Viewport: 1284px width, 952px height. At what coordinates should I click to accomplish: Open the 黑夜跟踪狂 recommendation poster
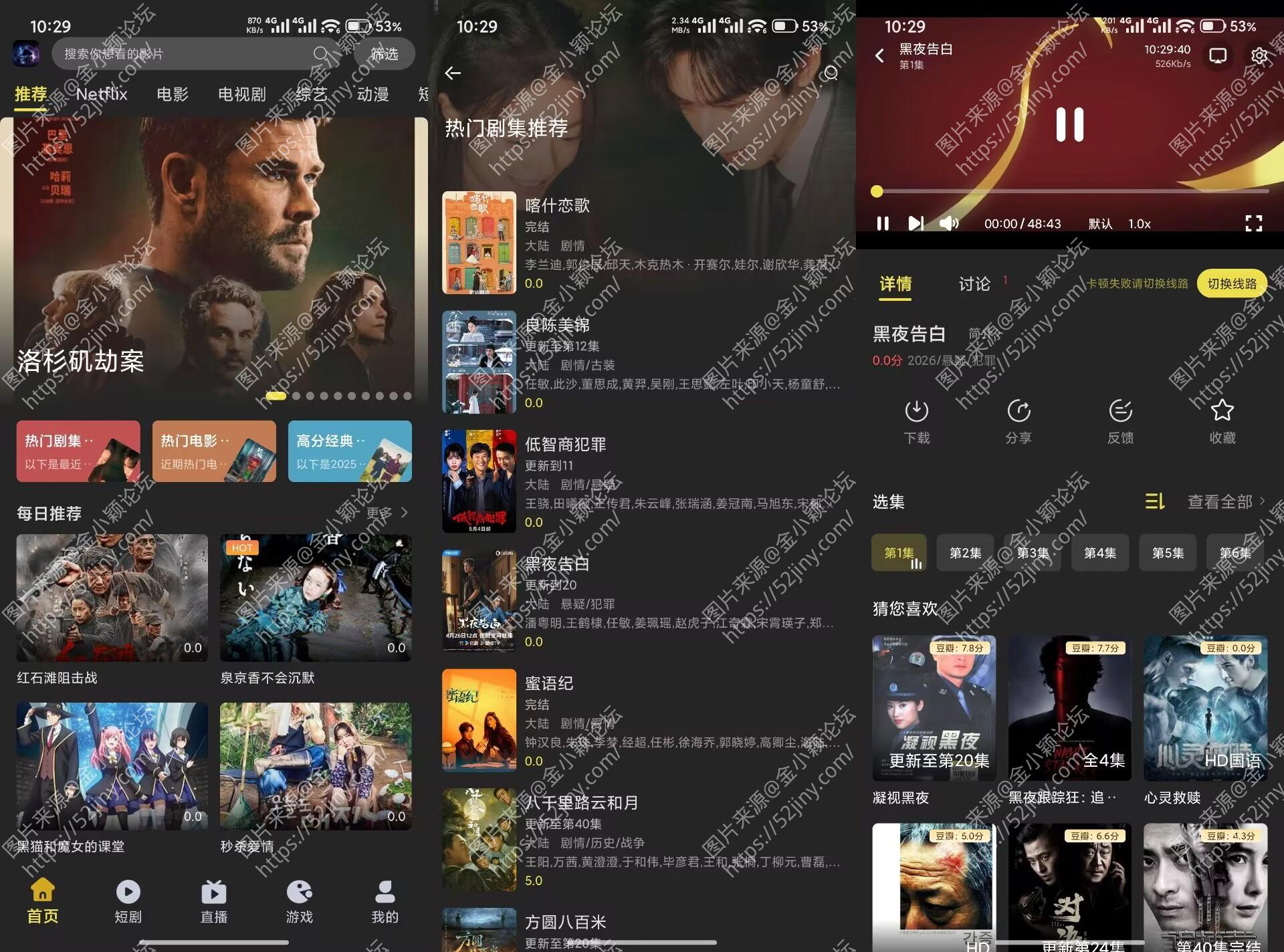[x=1070, y=708]
